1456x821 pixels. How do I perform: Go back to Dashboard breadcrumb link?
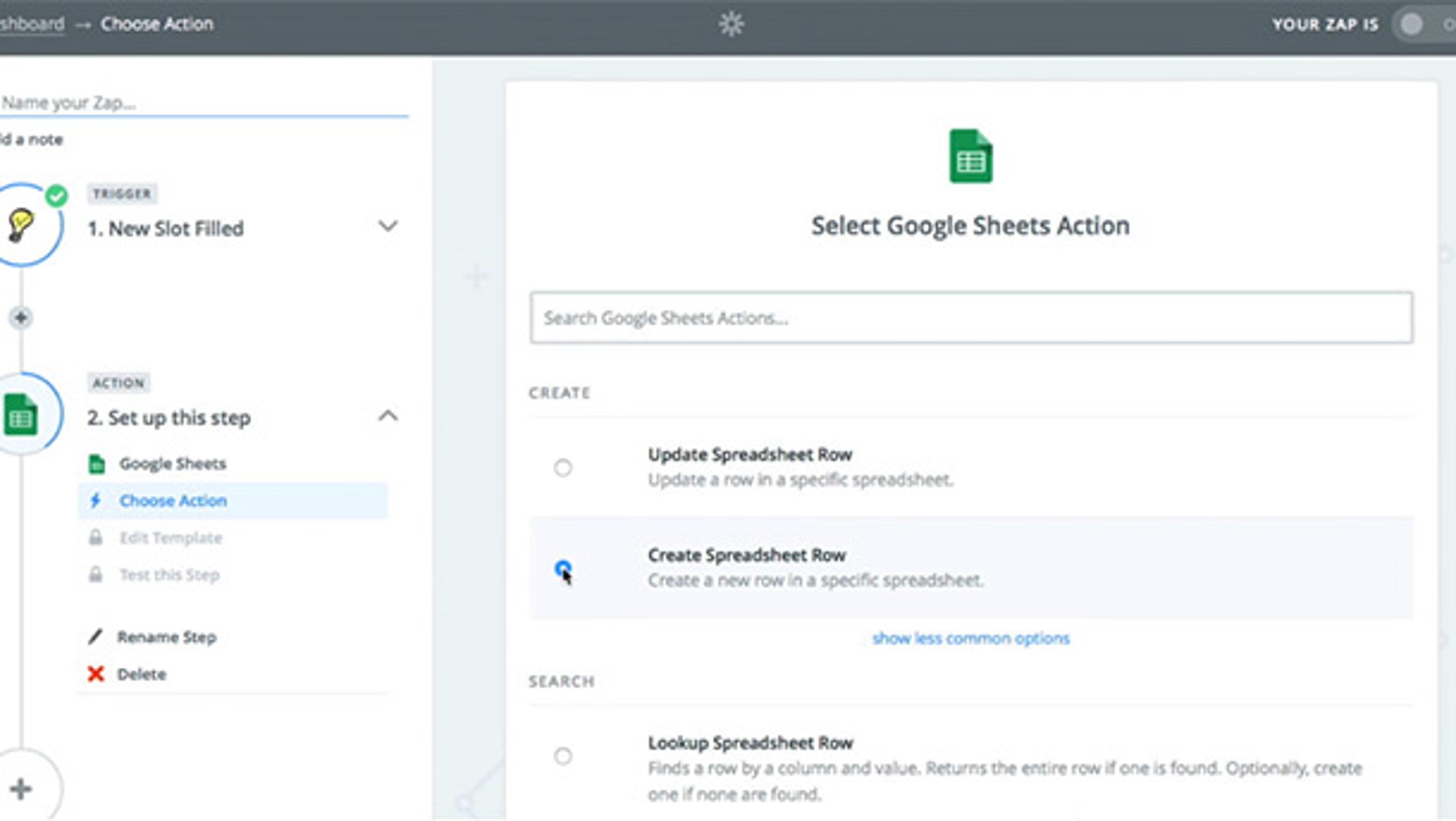31,24
